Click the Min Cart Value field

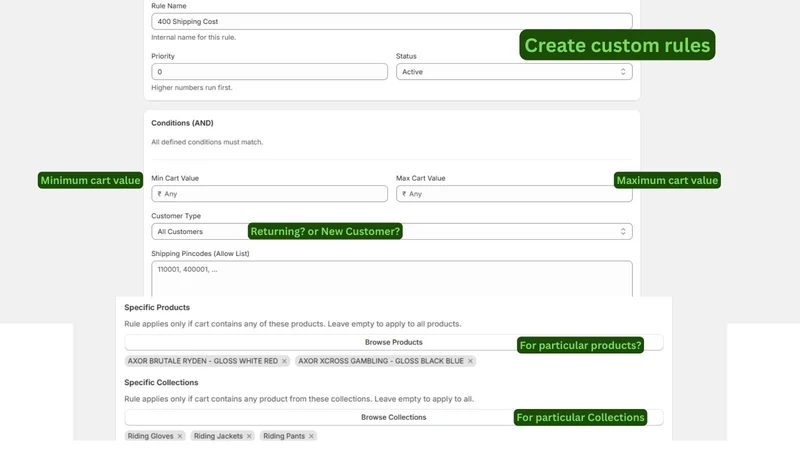(269, 194)
